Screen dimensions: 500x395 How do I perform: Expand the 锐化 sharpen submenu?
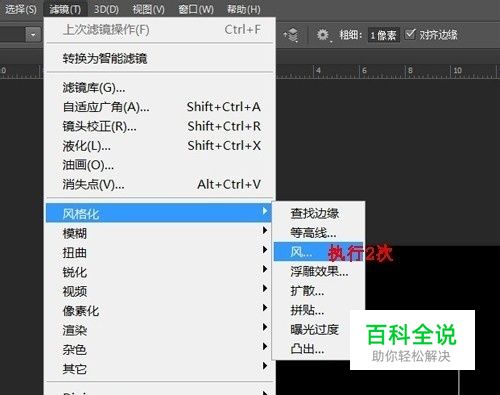tap(160, 272)
